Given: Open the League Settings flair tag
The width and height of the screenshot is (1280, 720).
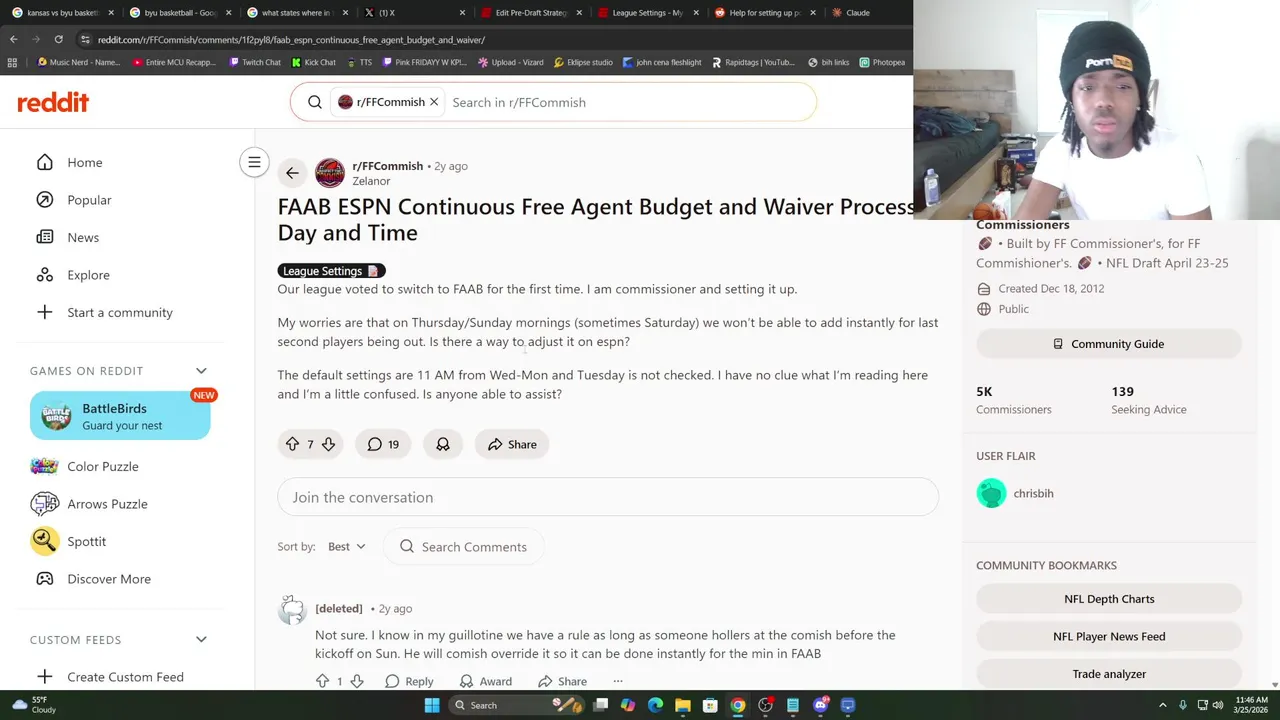Looking at the screenshot, I should click(x=331, y=271).
